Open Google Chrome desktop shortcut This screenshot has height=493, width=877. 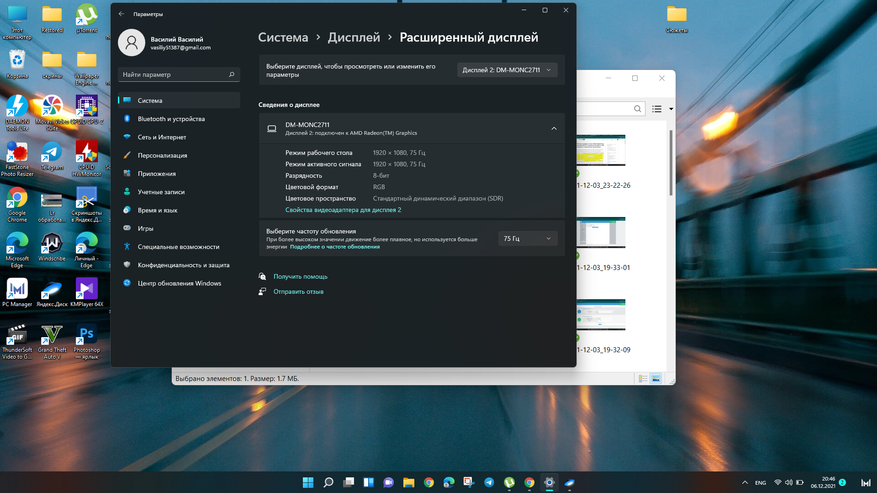click(17, 200)
